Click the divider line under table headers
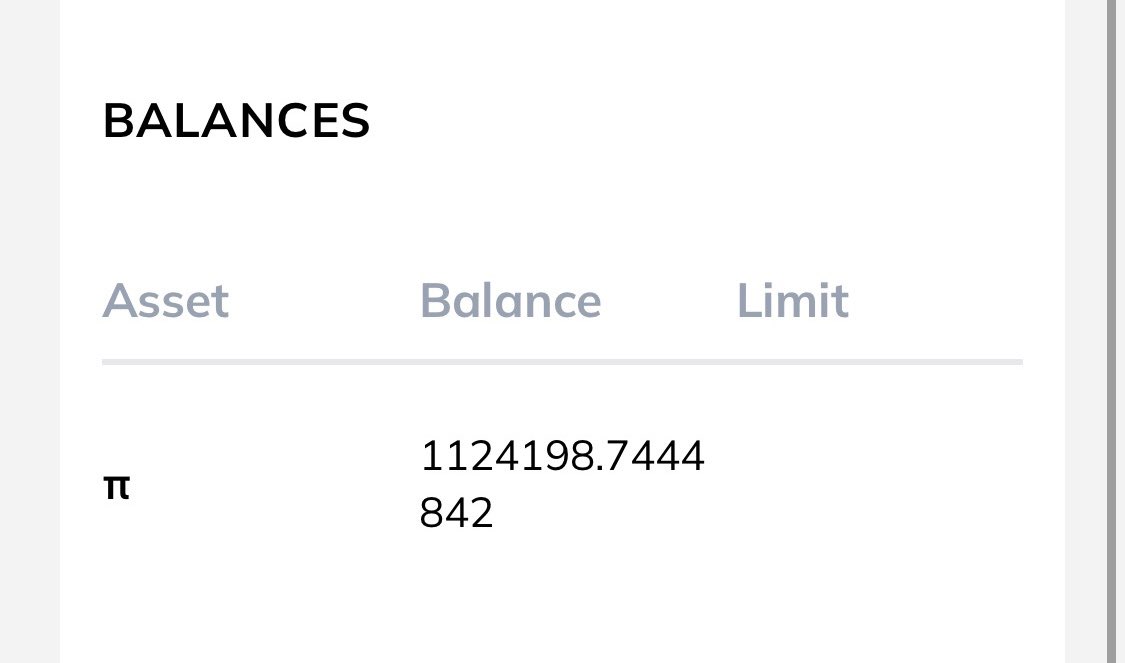The height and width of the screenshot is (663, 1125). (562, 360)
